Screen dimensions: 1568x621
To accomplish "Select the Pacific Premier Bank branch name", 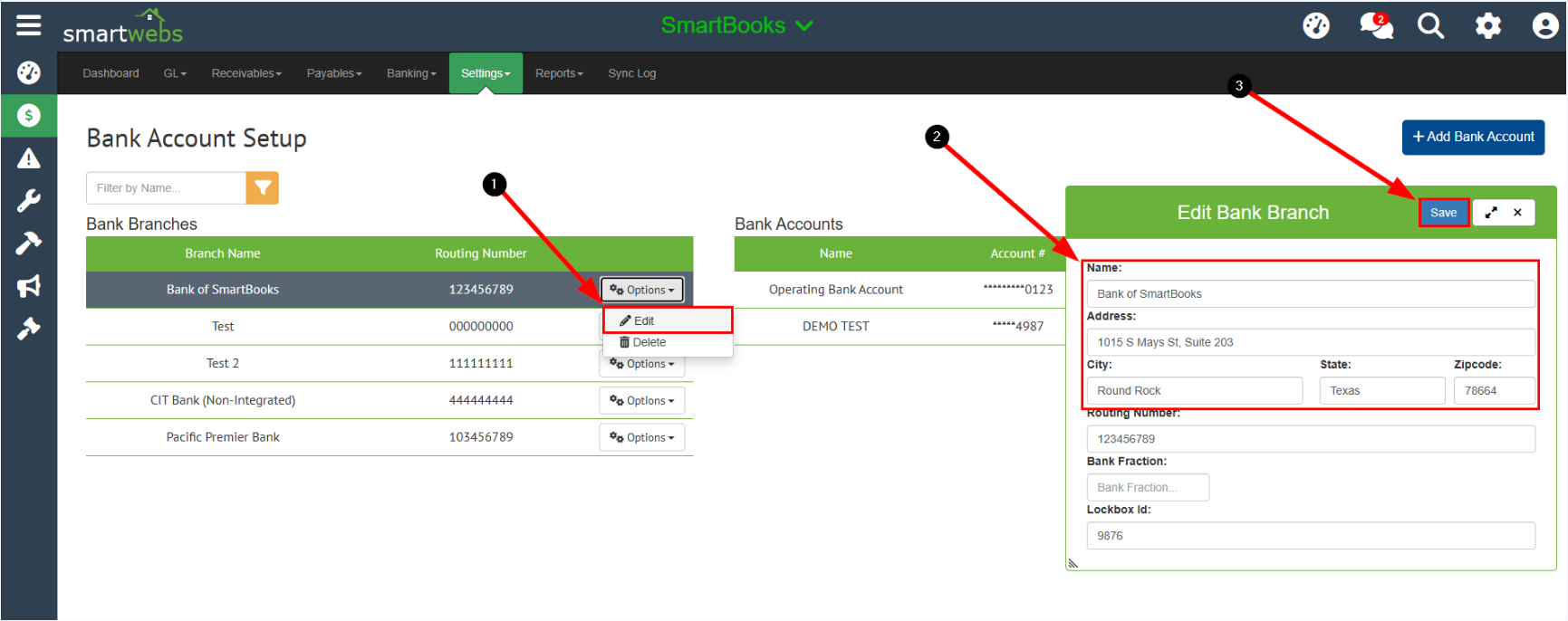I will (223, 437).
